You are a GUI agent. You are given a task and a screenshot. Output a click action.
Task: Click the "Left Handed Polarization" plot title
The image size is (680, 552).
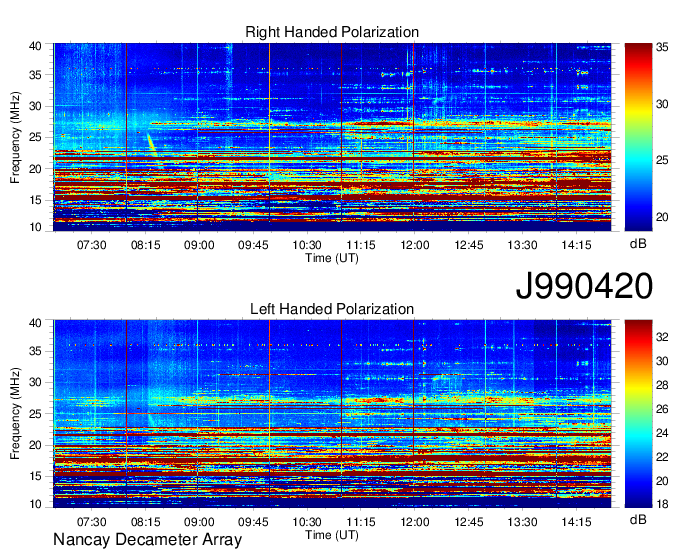pos(332,309)
